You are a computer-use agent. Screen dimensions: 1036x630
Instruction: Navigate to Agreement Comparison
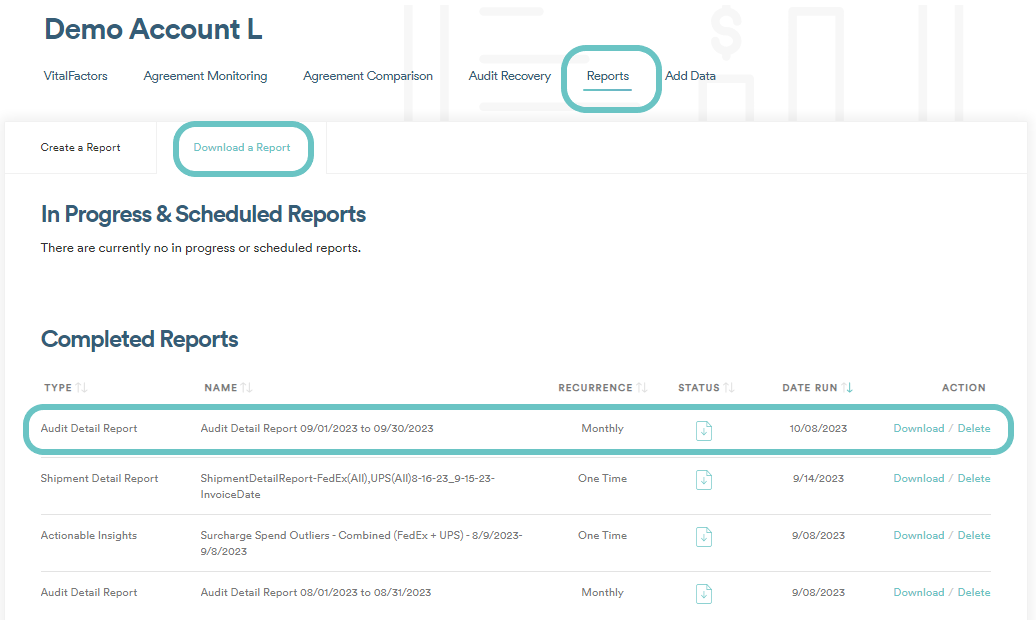click(368, 76)
